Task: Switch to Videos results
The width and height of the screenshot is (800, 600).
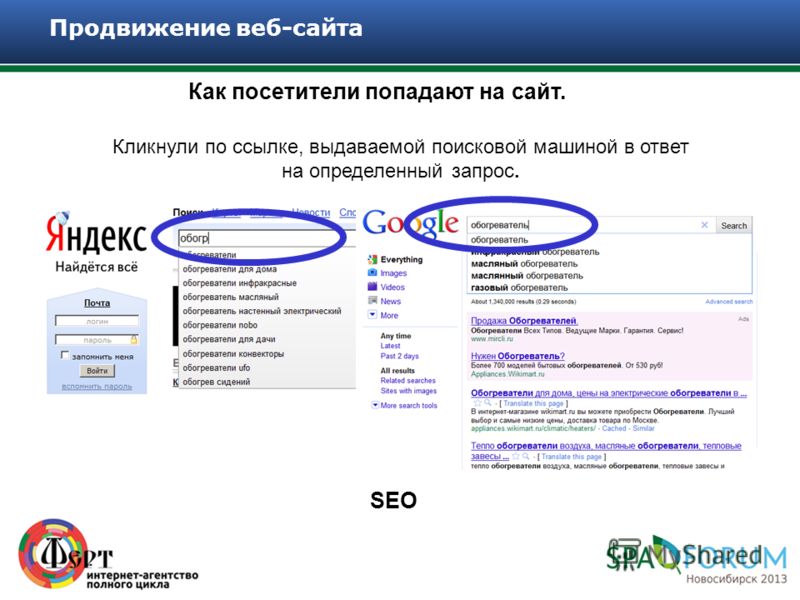Action: click(x=392, y=287)
